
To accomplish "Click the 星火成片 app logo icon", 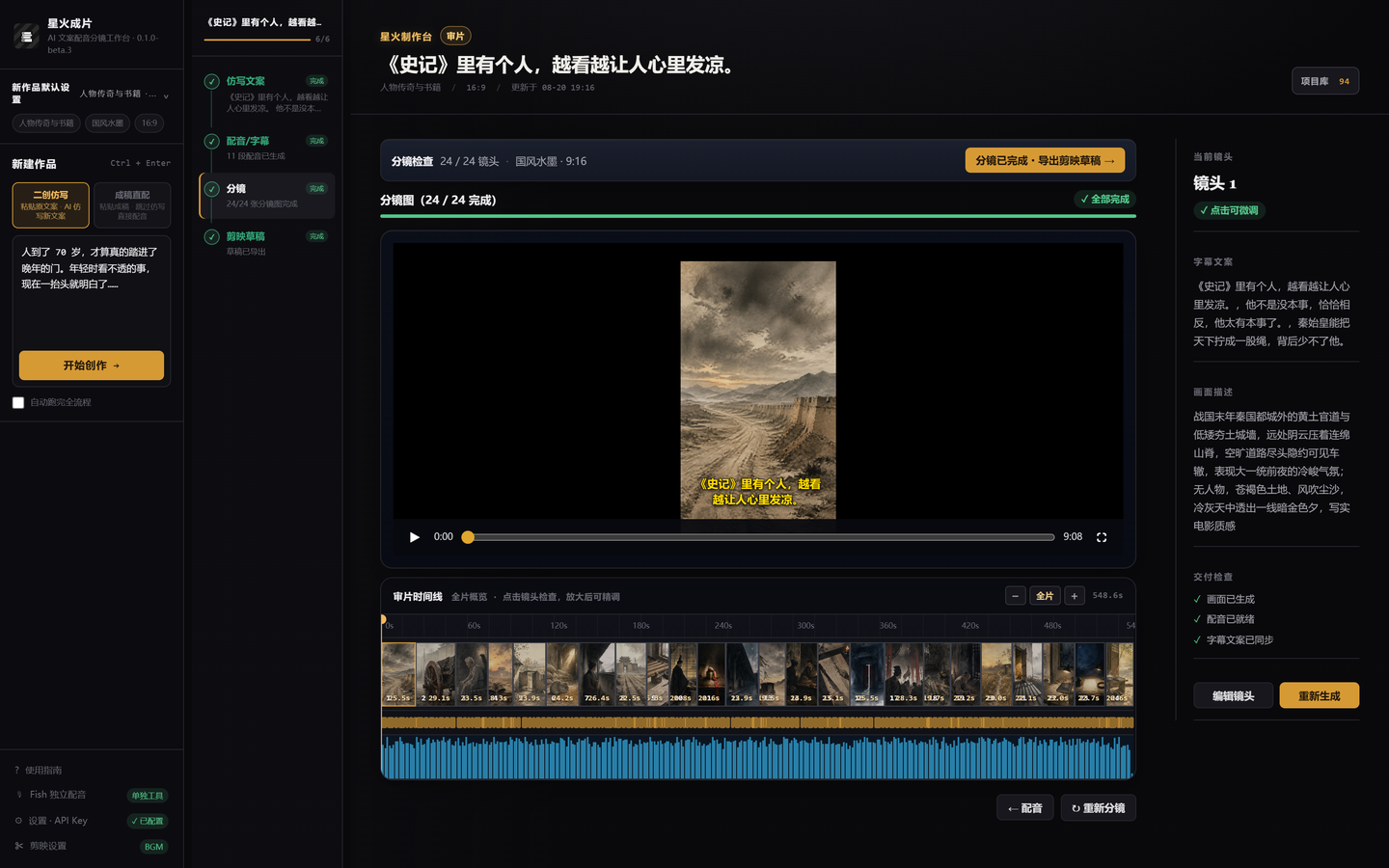I will [x=26, y=37].
